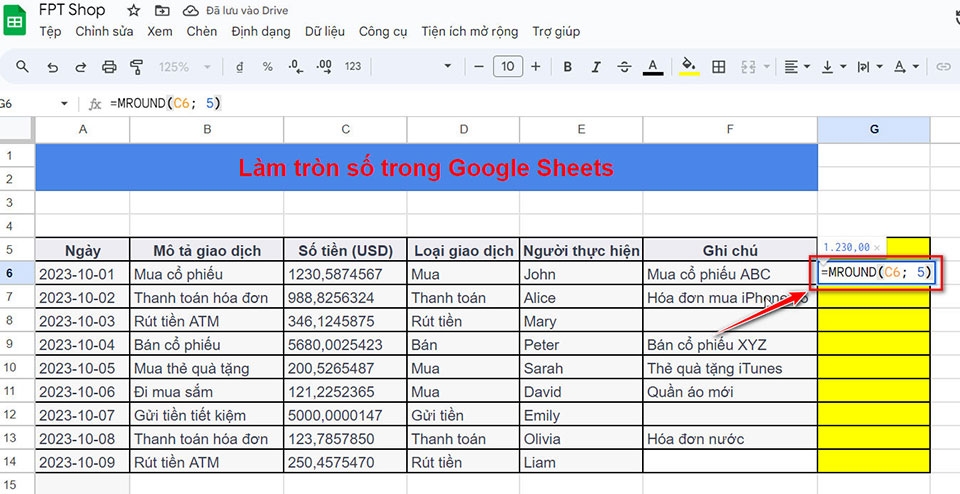
Task: Open the 123 number formats menu
Action: [x=353, y=67]
